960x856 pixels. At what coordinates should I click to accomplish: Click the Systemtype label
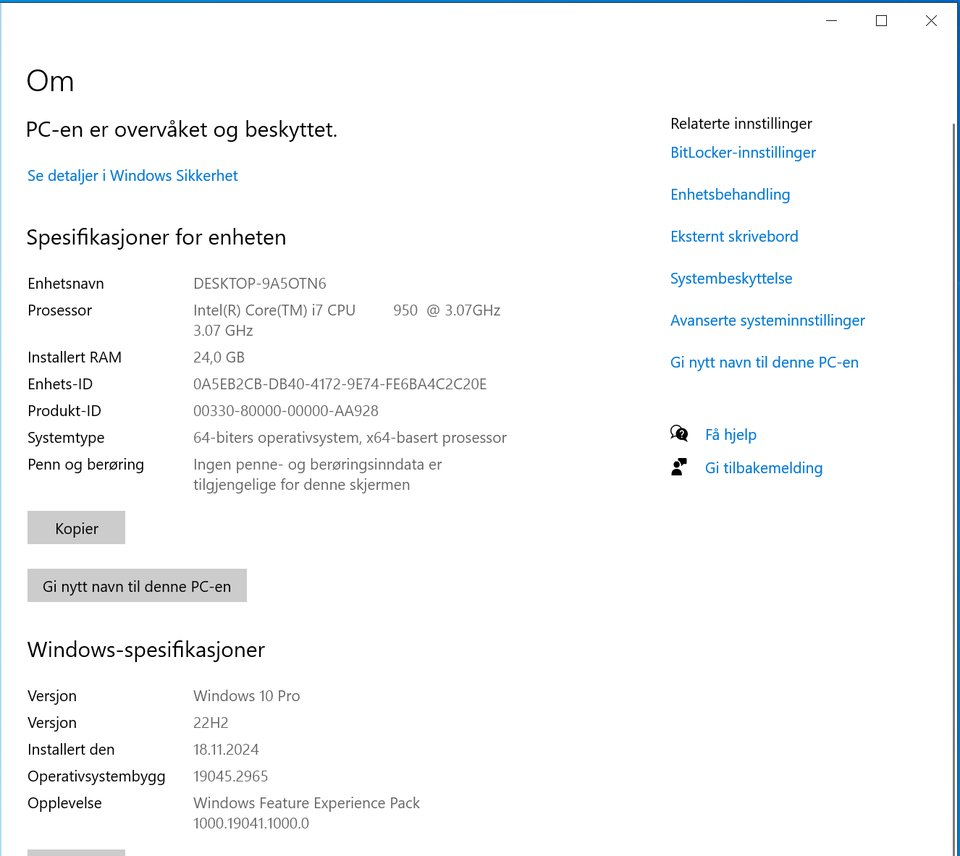(x=66, y=438)
